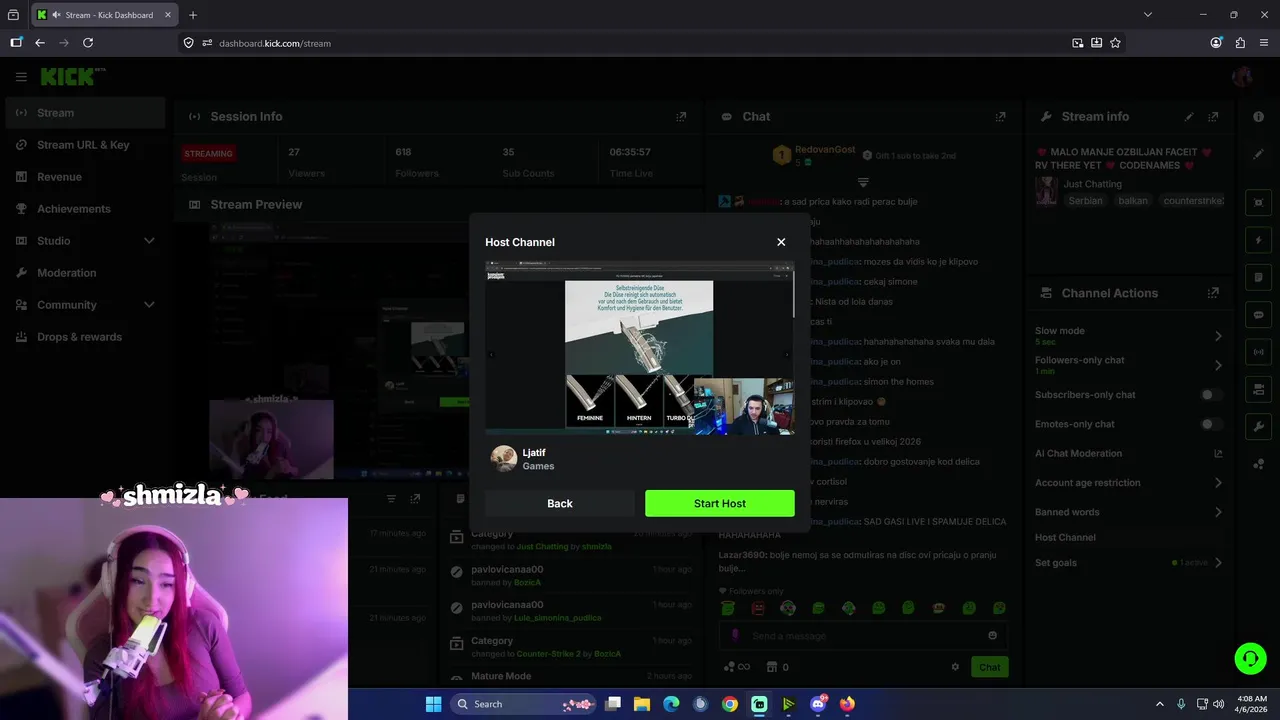Click Ljatif's channel avatar
Image resolution: width=1280 pixels, height=720 pixels.
coord(504,459)
